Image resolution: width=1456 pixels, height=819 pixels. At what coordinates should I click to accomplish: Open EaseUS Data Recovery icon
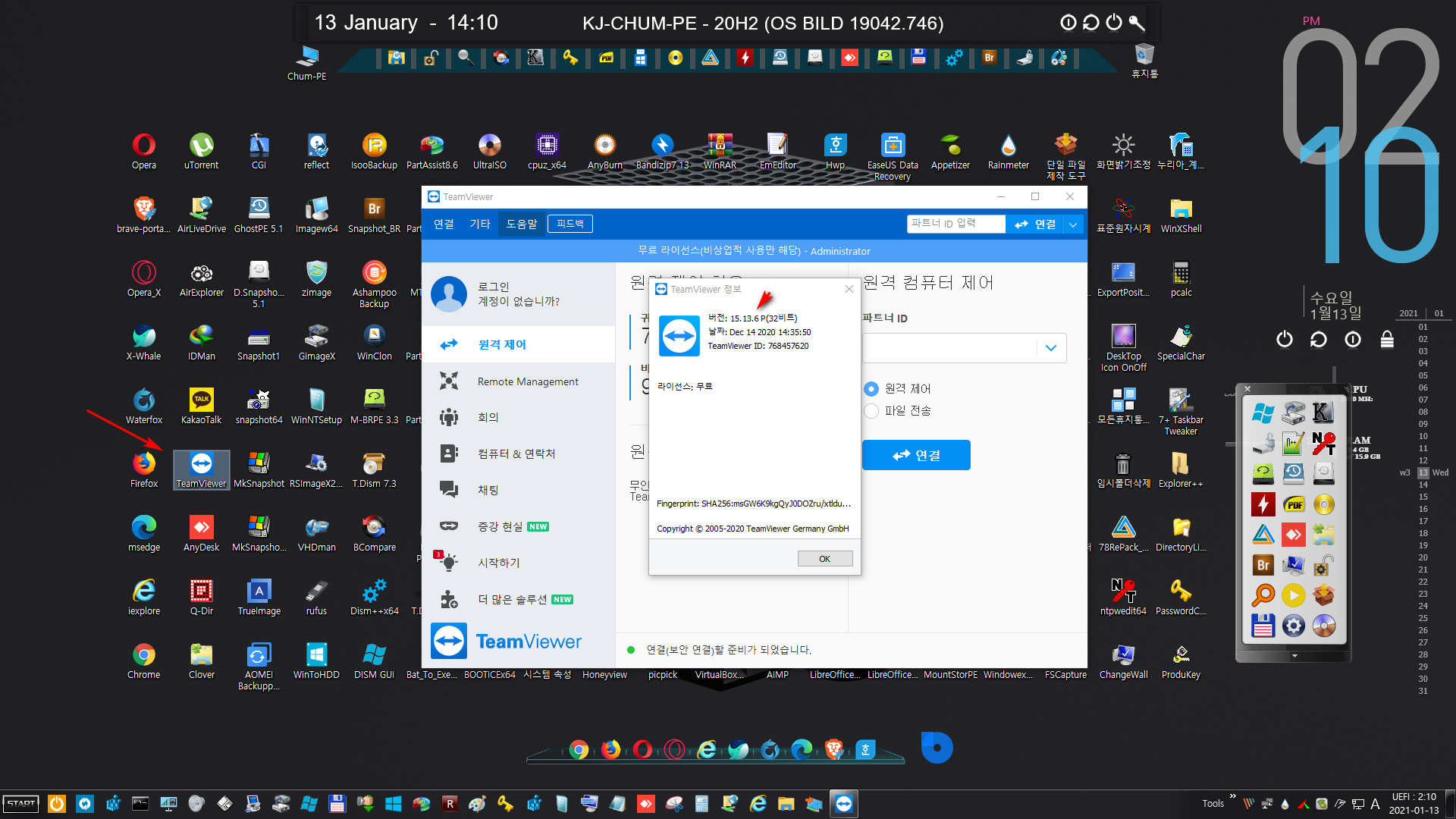pos(893,157)
